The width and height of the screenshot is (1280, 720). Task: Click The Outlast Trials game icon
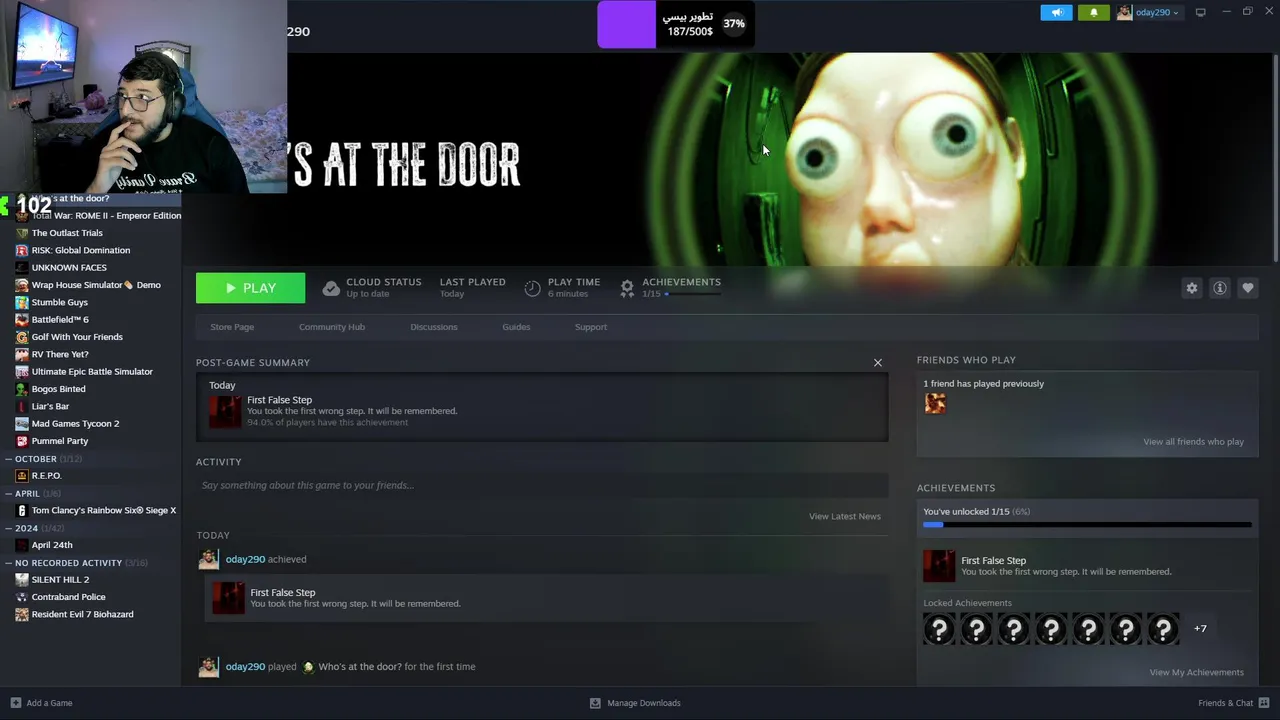click(x=22, y=233)
